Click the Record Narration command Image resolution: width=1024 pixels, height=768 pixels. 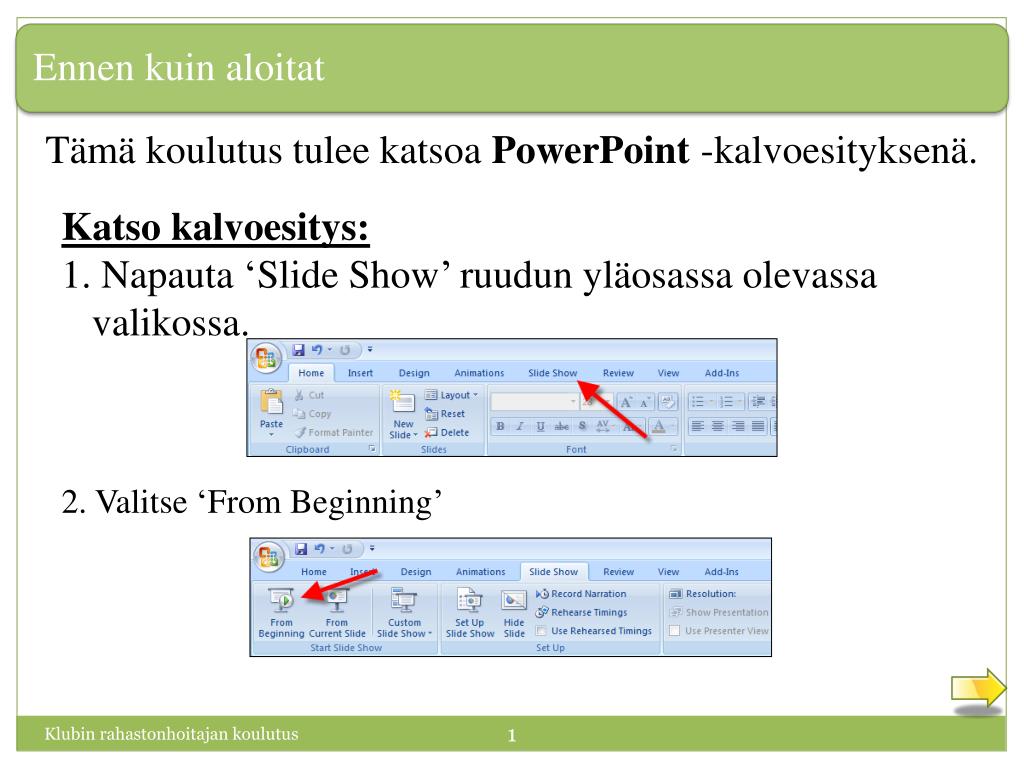coord(581,594)
